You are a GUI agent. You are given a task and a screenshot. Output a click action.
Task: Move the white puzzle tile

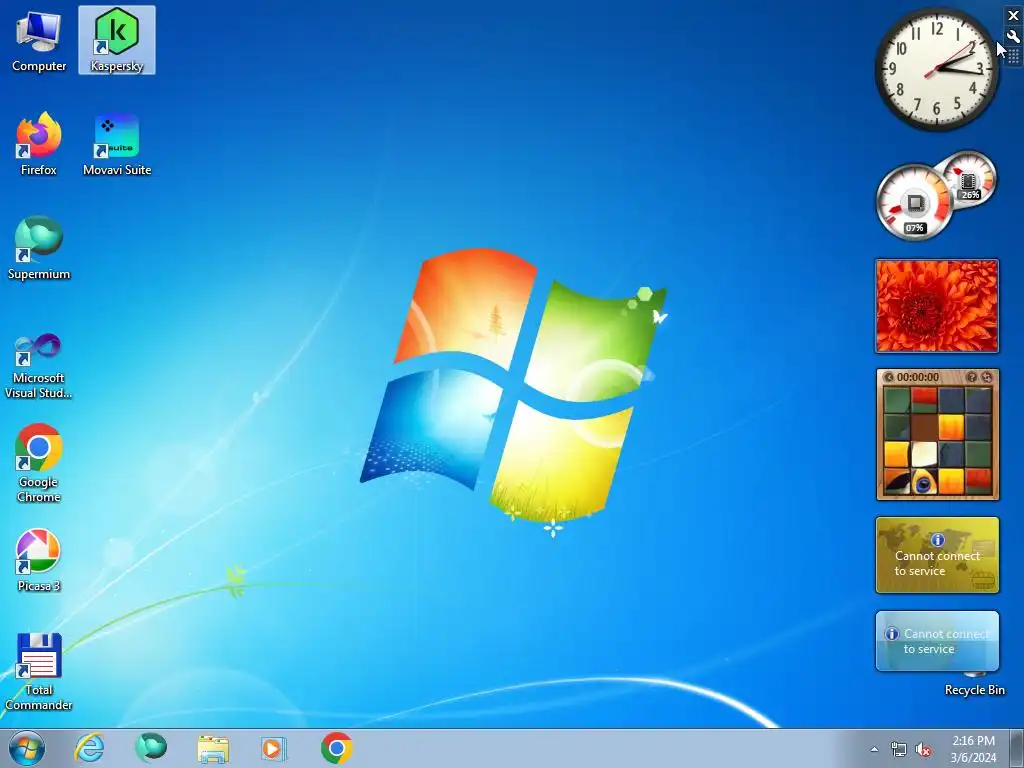(923, 455)
